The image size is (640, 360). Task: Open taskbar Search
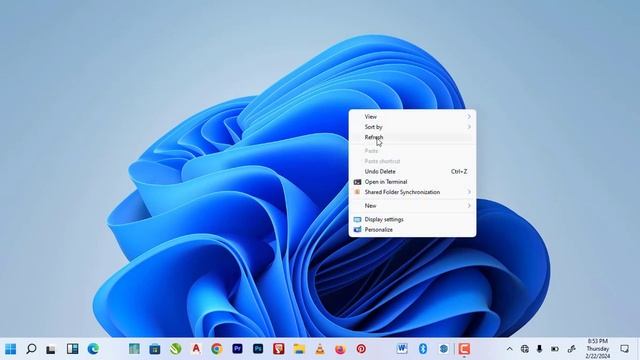(x=31, y=349)
